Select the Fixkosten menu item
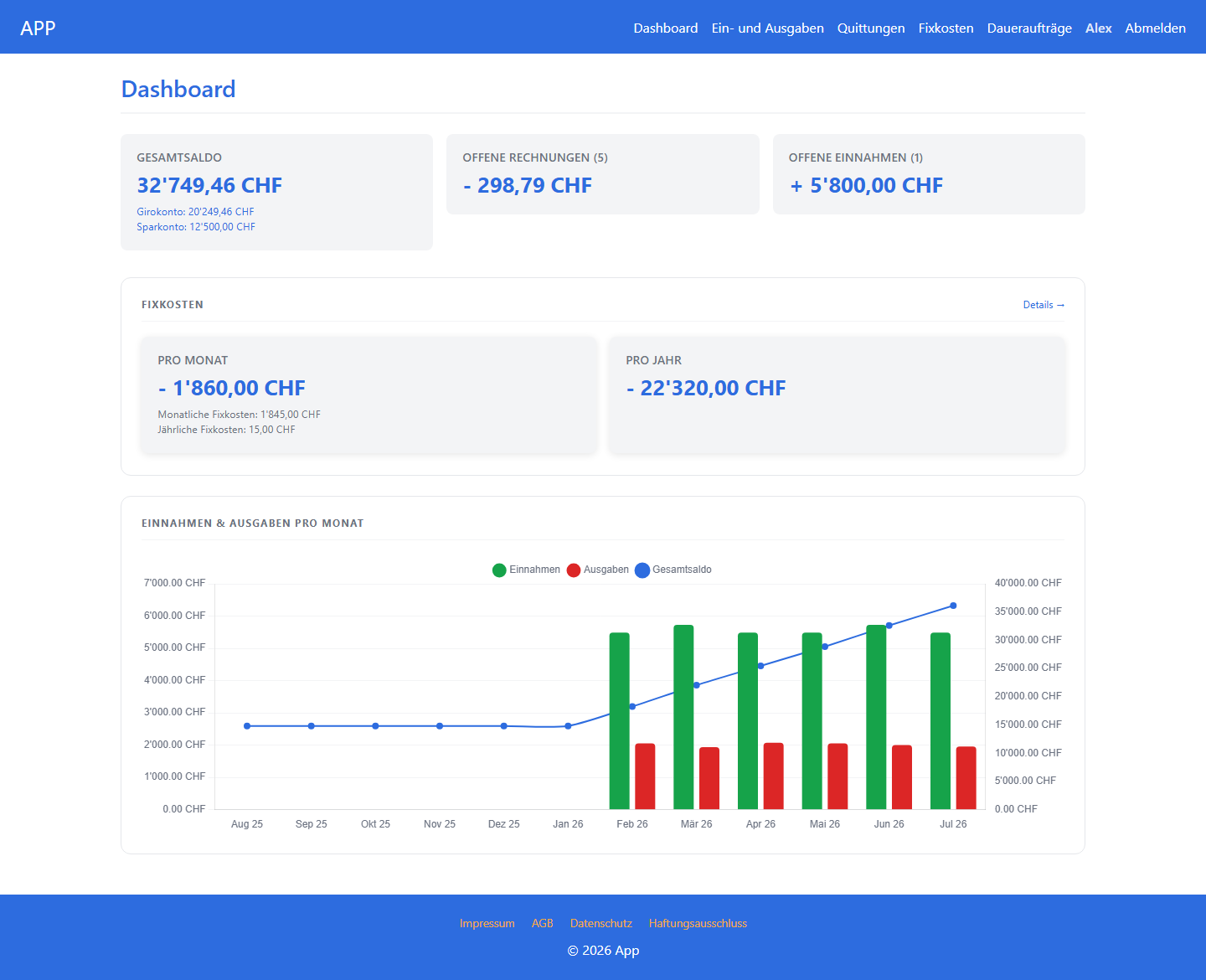Screen dimensions: 1206x980 tap(946, 28)
